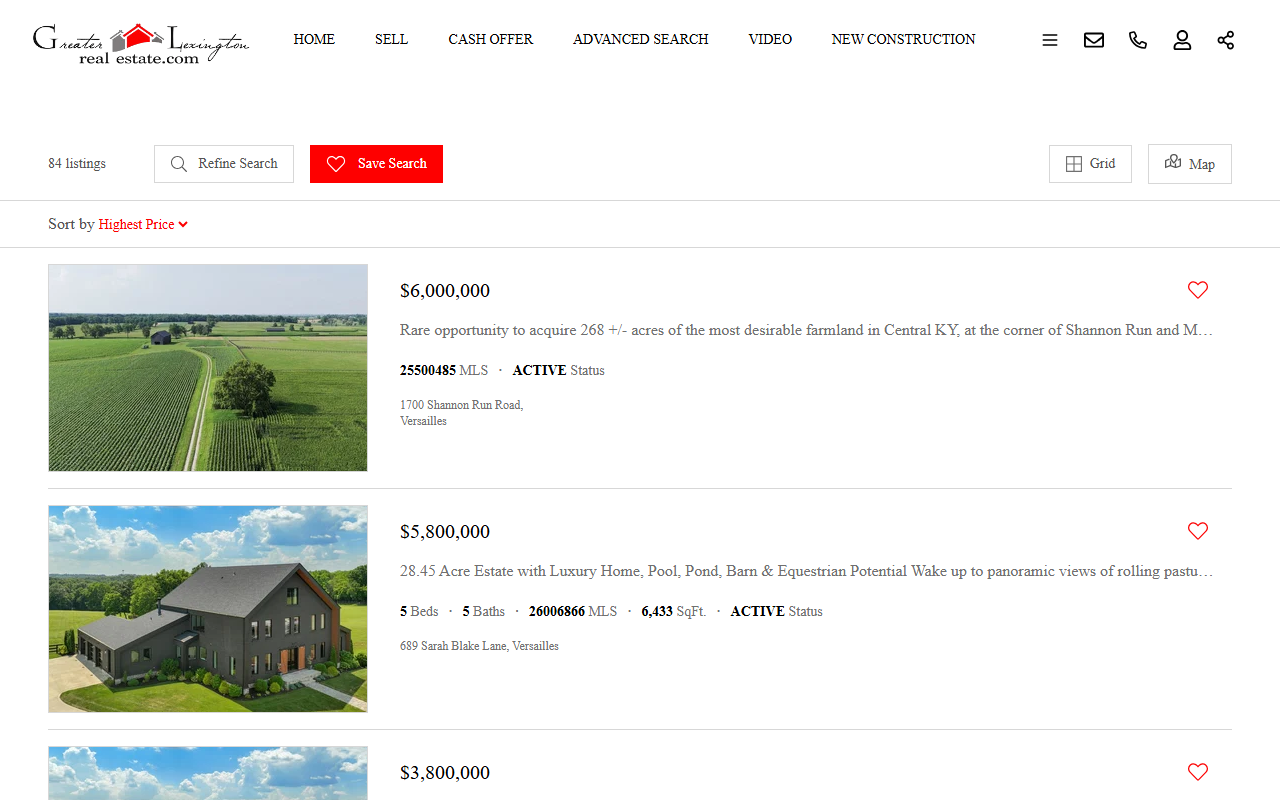Favorite the $5,800,000 listing heart

pos(1198,531)
